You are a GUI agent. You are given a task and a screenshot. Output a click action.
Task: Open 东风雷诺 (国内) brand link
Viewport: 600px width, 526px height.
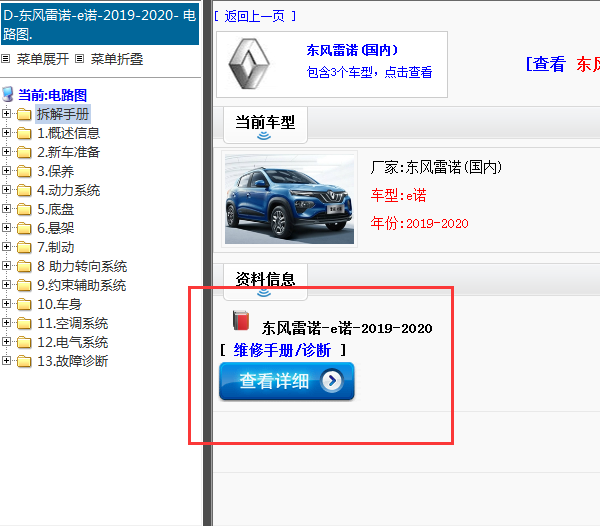[352, 50]
